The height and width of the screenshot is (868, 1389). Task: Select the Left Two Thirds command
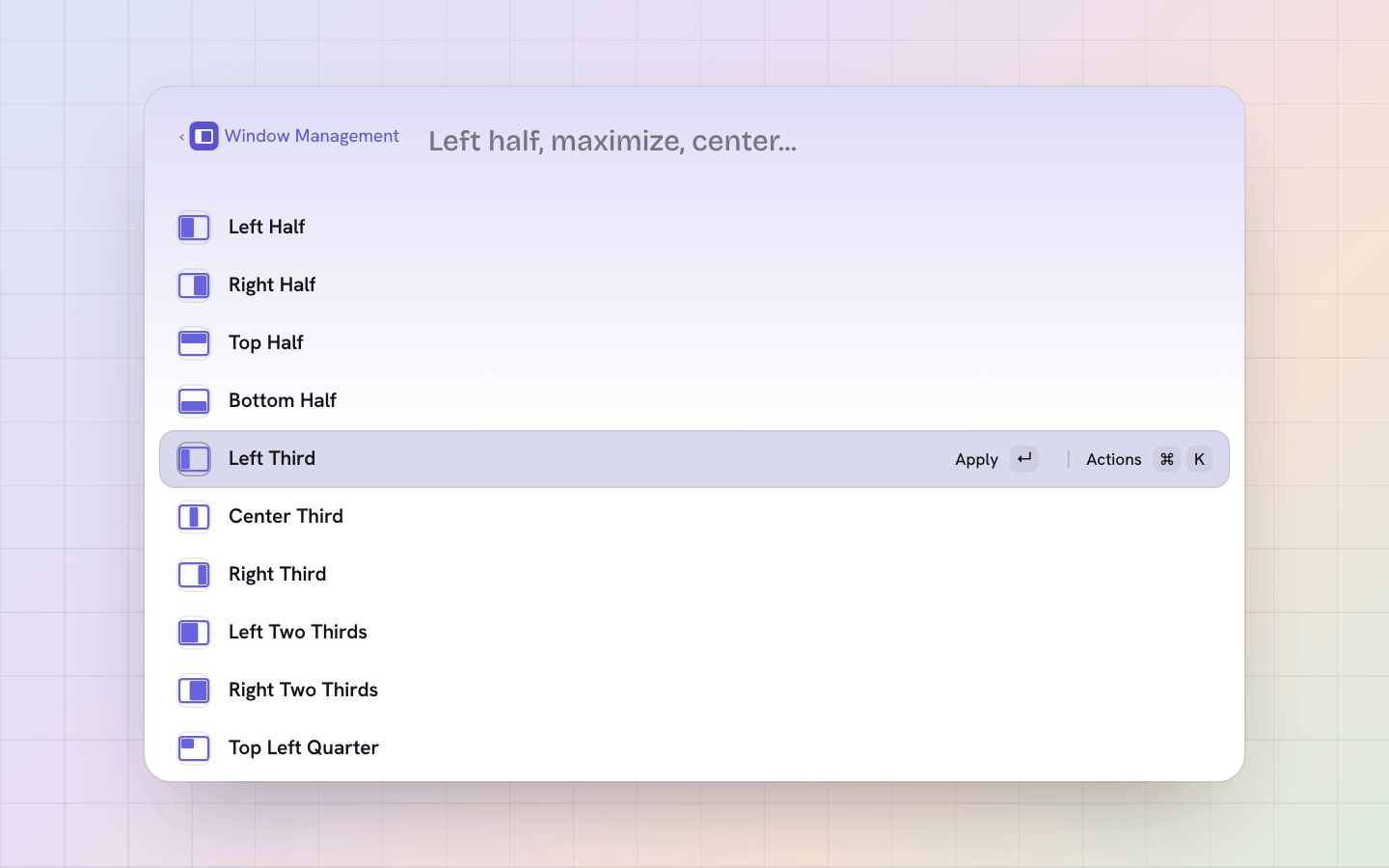click(x=694, y=633)
